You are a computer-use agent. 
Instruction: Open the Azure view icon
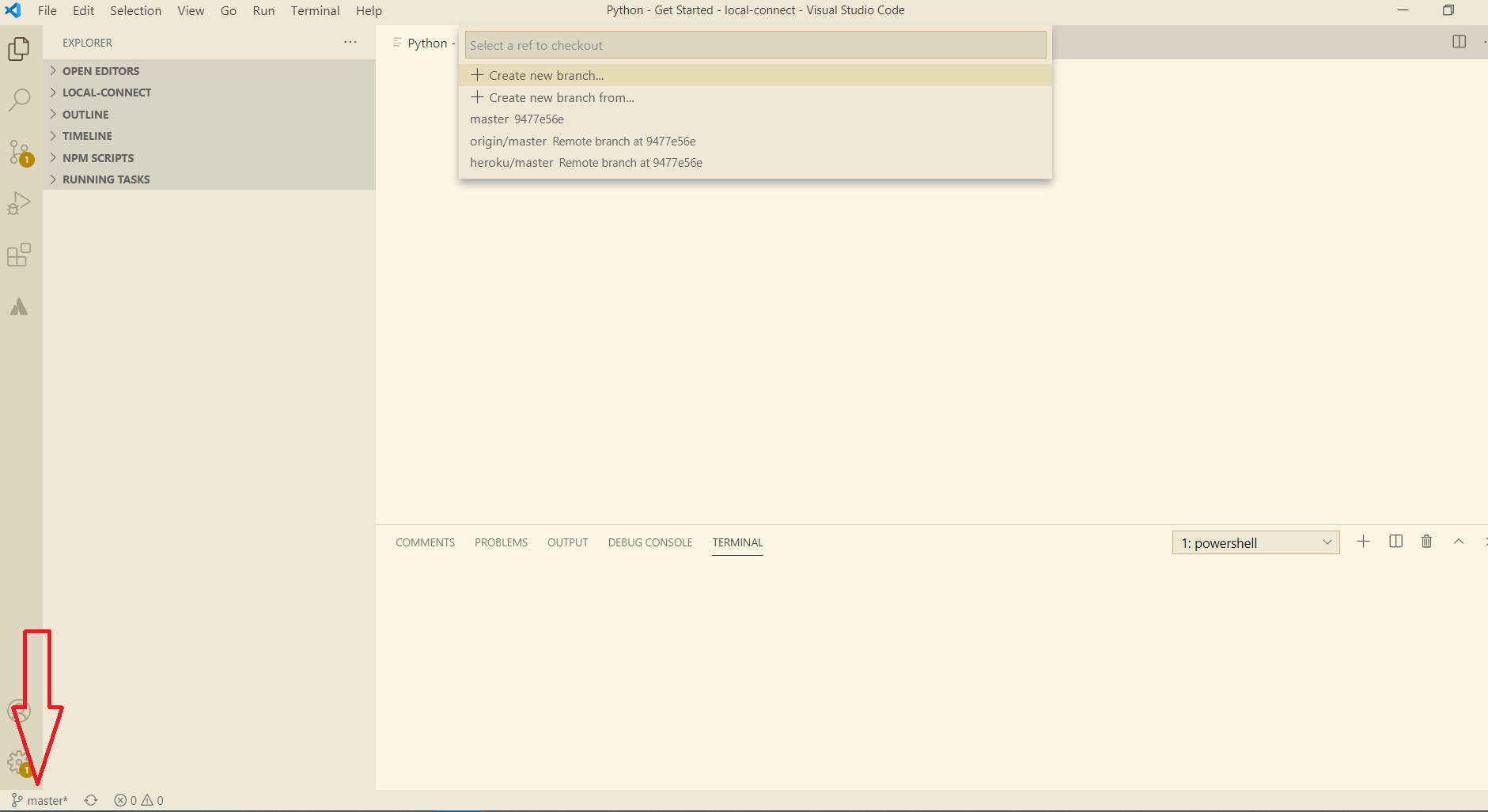(x=19, y=307)
